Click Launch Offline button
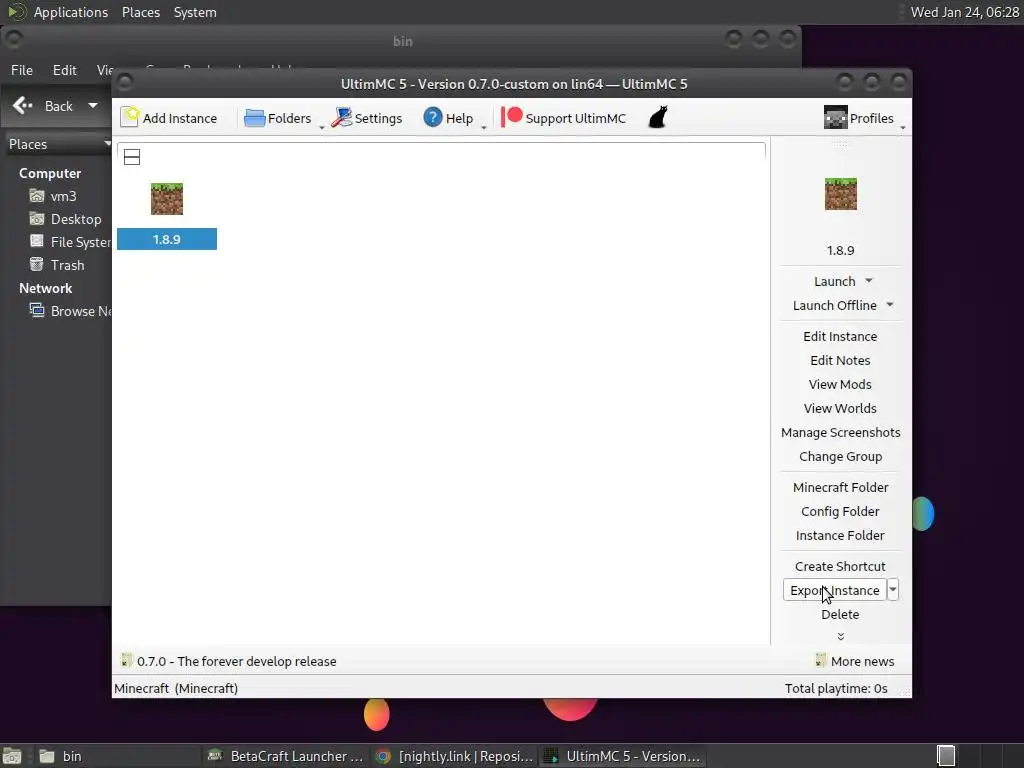Viewport: 1024px width, 768px height. (834, 305)
